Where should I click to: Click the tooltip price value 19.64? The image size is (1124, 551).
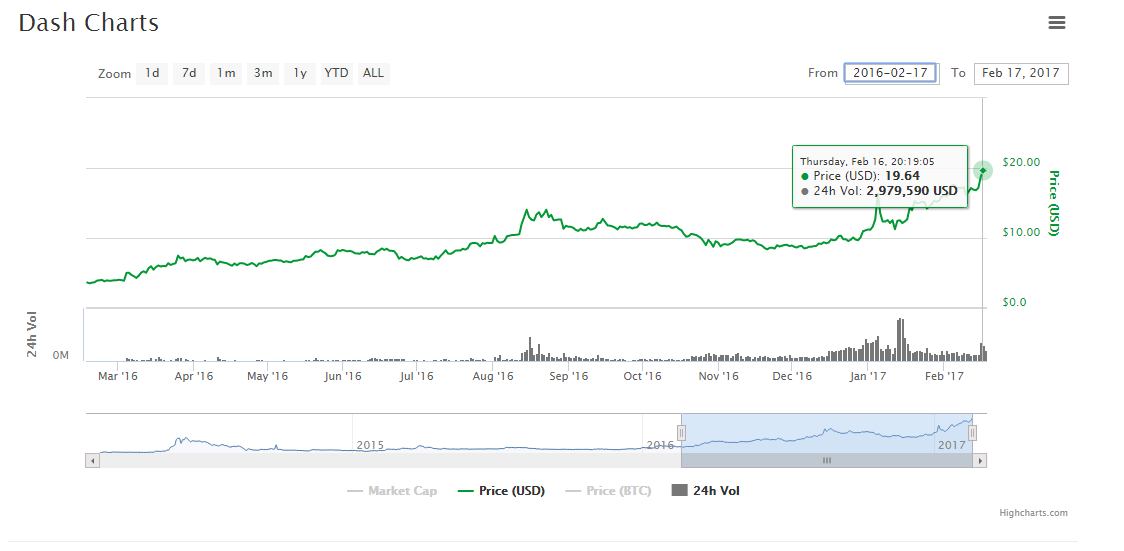[902, 176]
